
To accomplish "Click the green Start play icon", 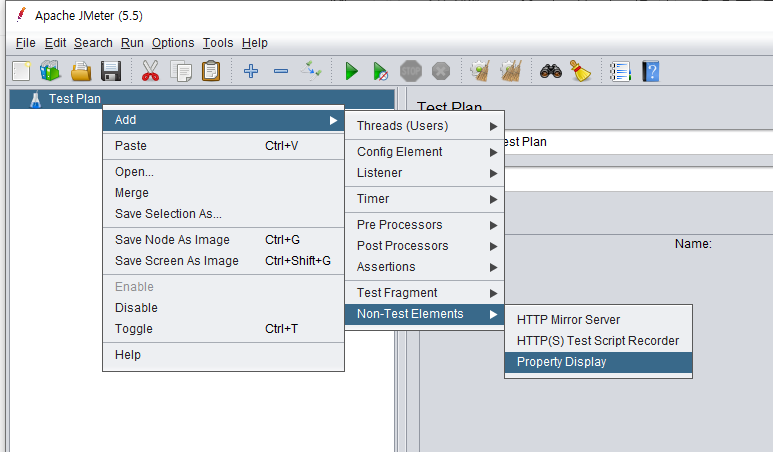I will click(351, 71).
